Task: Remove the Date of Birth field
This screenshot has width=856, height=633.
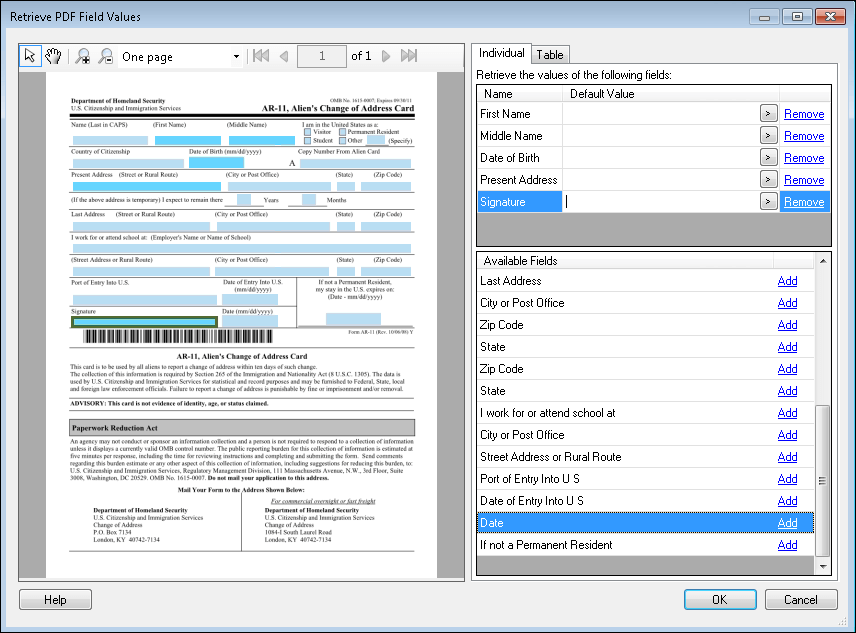Action: pyautogui.click(x=804, y=158)
